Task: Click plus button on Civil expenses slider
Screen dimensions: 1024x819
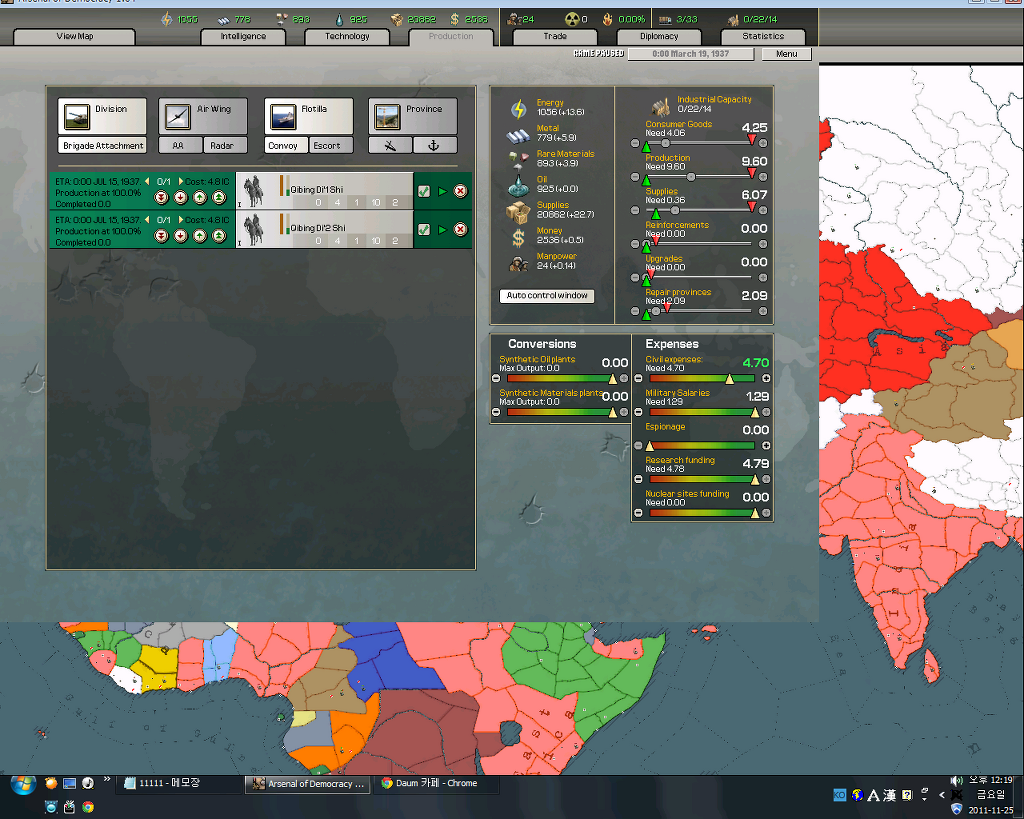Action: [766, 378]
